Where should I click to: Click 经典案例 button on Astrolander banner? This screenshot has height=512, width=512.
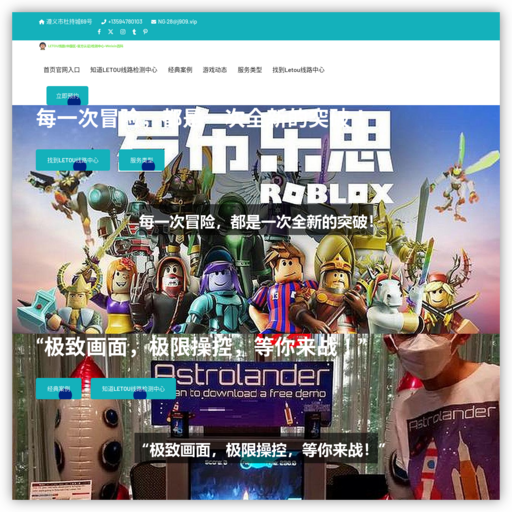click(x=59, y=389)
